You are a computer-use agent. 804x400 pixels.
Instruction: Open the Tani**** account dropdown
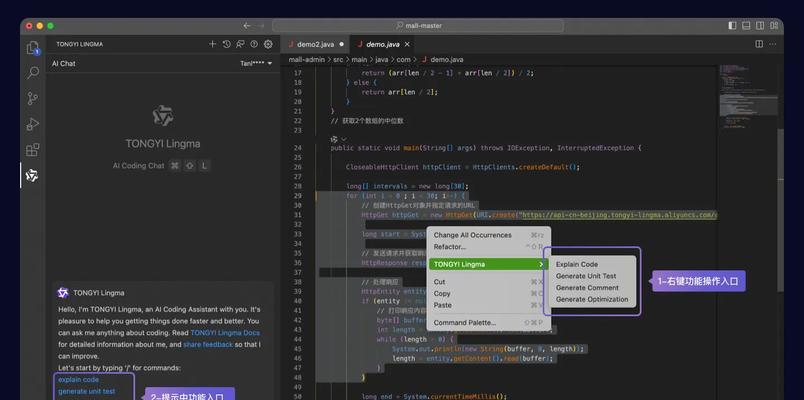pyautogui.click(x=256, y=64)
